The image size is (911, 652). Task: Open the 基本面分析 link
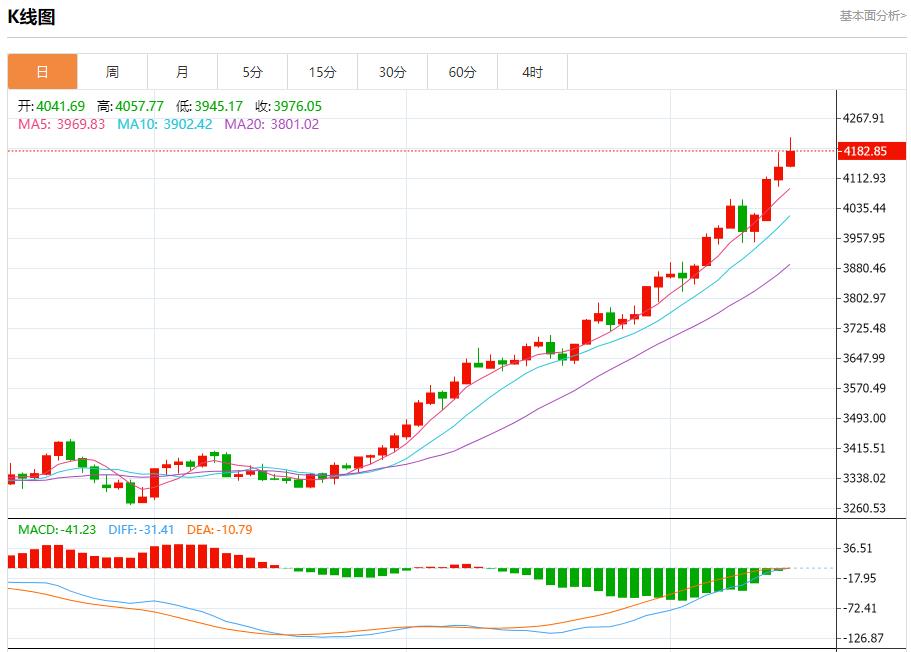pos(872,16)
